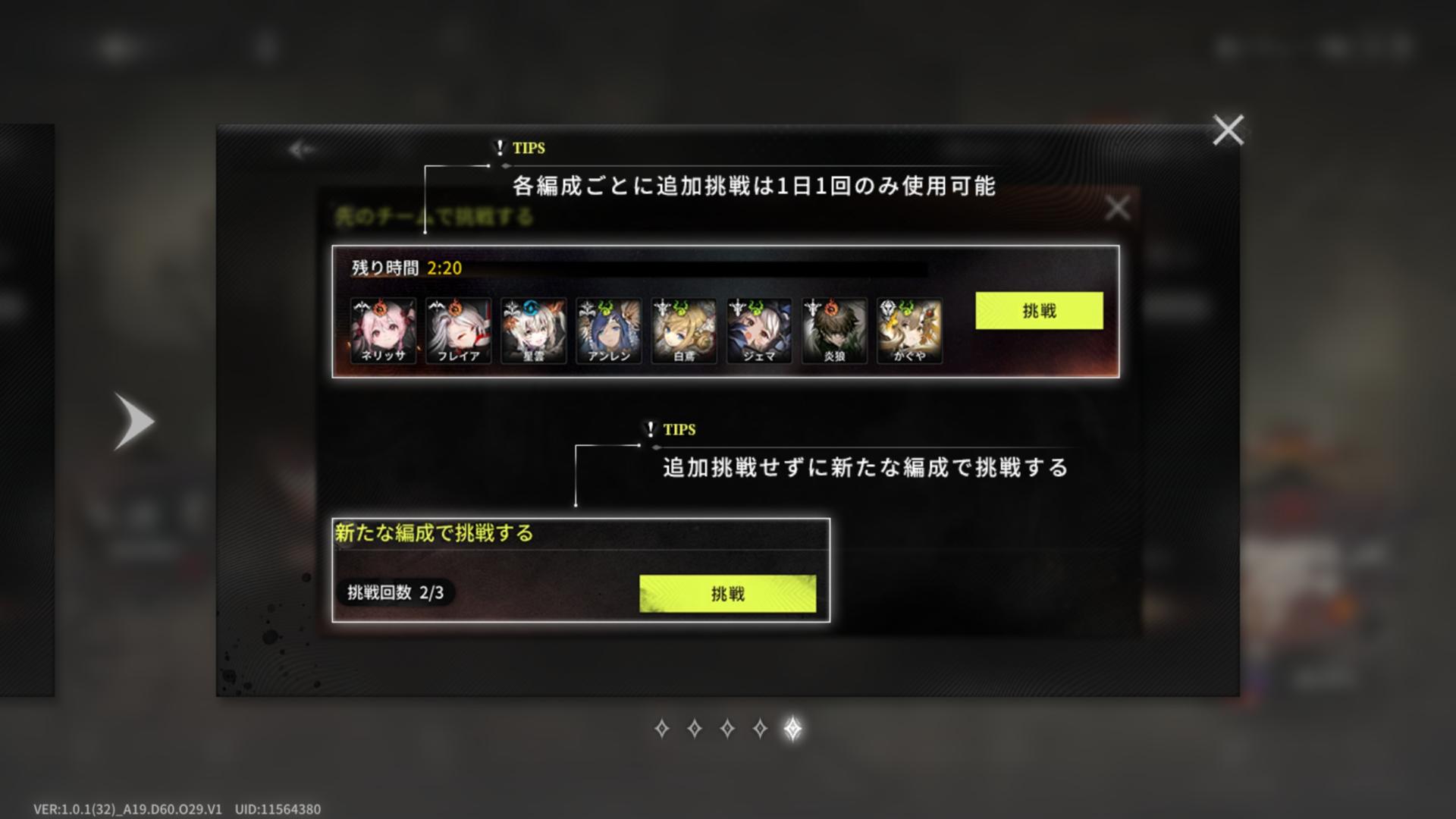The image size is (1456, 819).
Task: Jump to fourth tip page indicator
Action: [760, 729]
